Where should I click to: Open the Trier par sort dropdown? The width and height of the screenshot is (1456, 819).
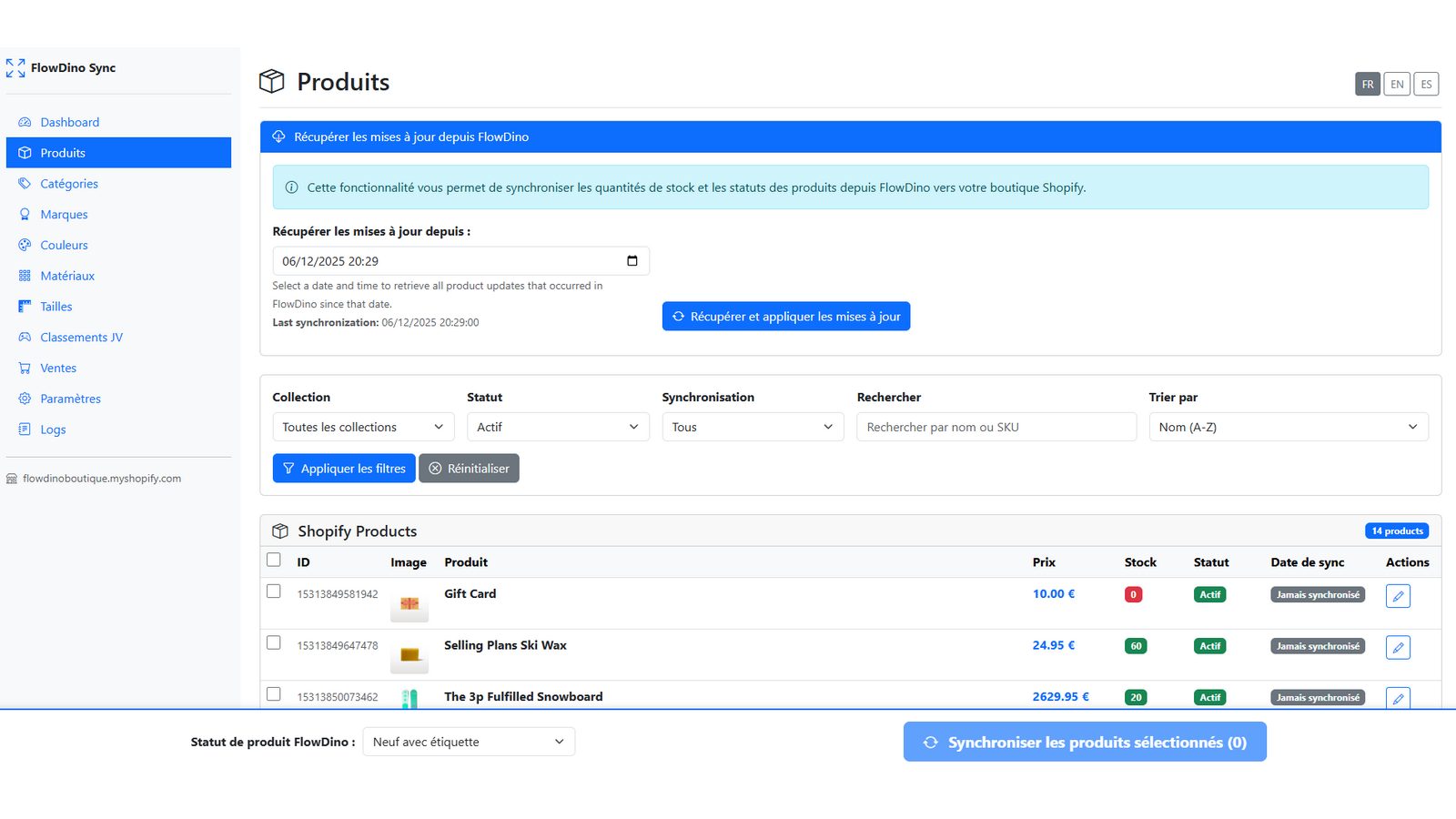click(x=1288, y=427)
